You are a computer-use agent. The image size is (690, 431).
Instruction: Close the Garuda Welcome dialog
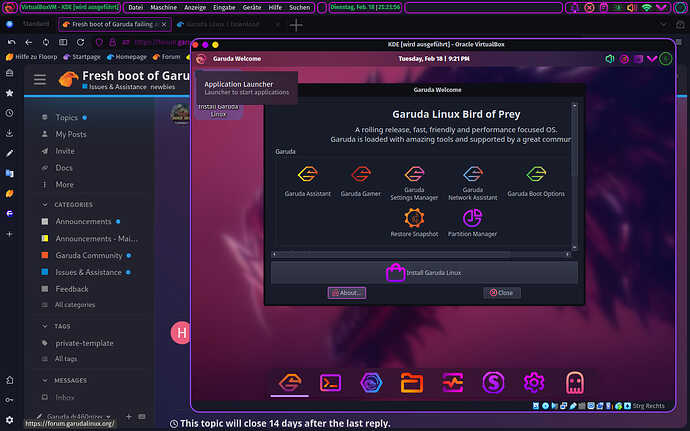(502, 293)
